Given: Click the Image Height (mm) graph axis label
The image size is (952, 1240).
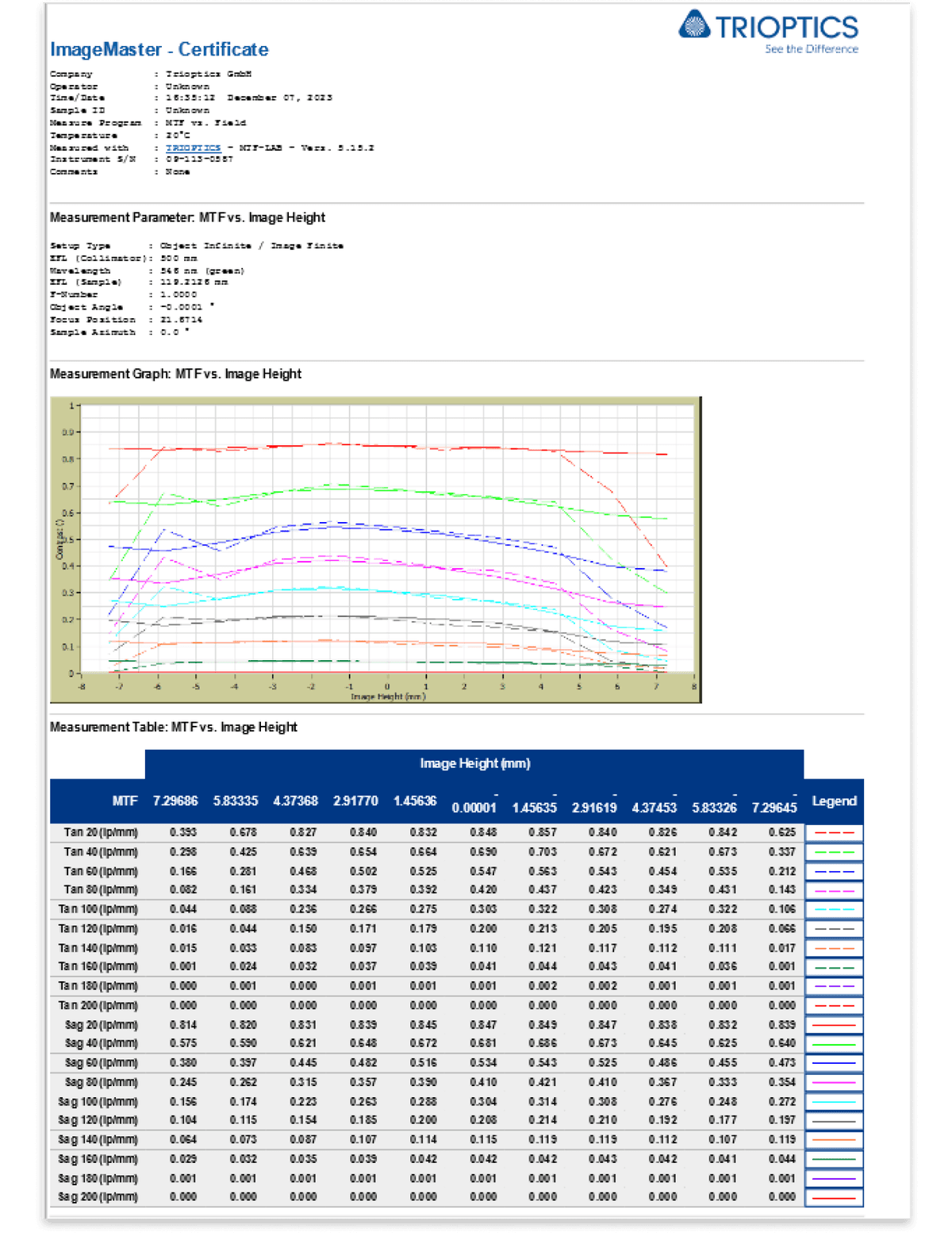Looking at the screenshot, I should point(388,697).
